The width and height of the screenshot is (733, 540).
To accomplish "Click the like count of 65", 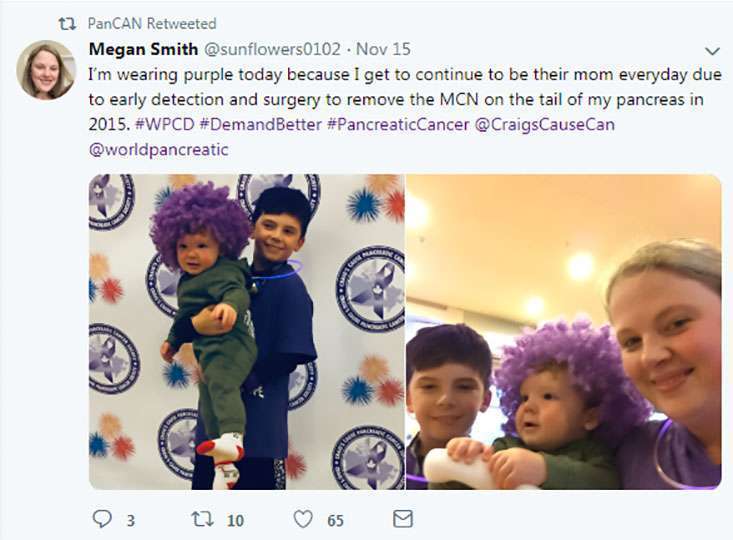I will [335, 520].
